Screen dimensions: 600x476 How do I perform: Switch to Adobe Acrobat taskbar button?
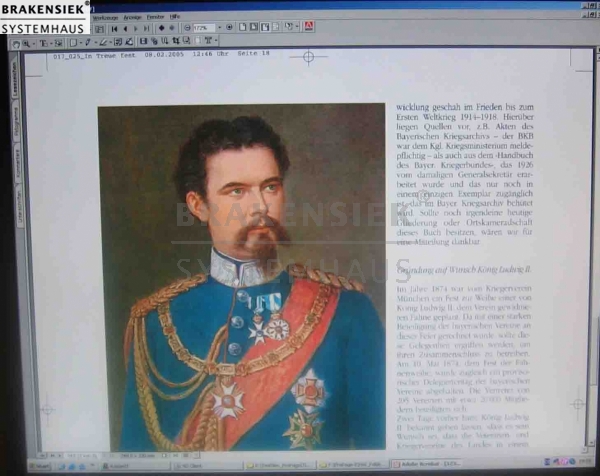pyautogui.click(x=429, y=464)
